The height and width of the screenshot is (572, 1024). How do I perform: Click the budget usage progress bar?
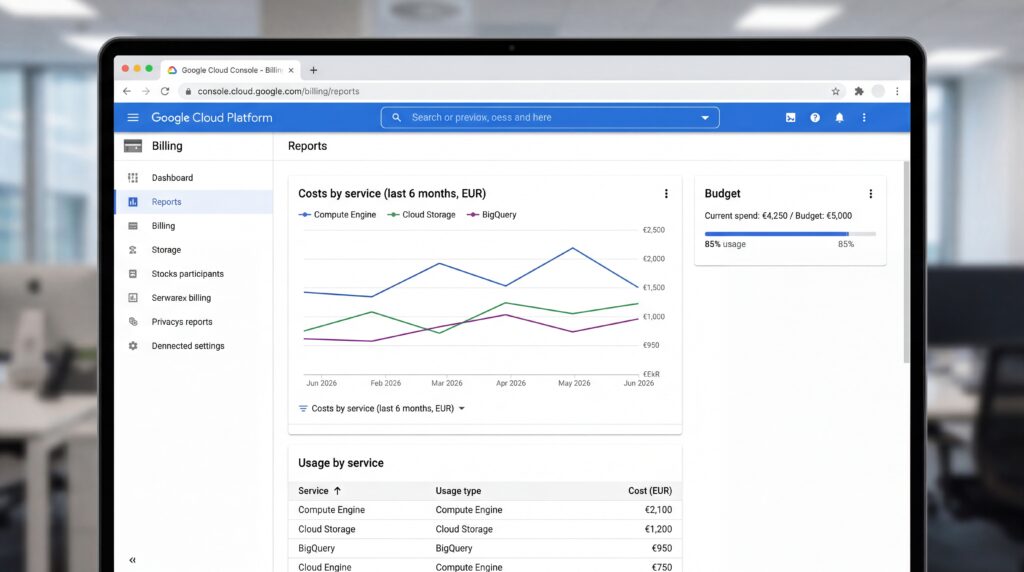point(790,234)
